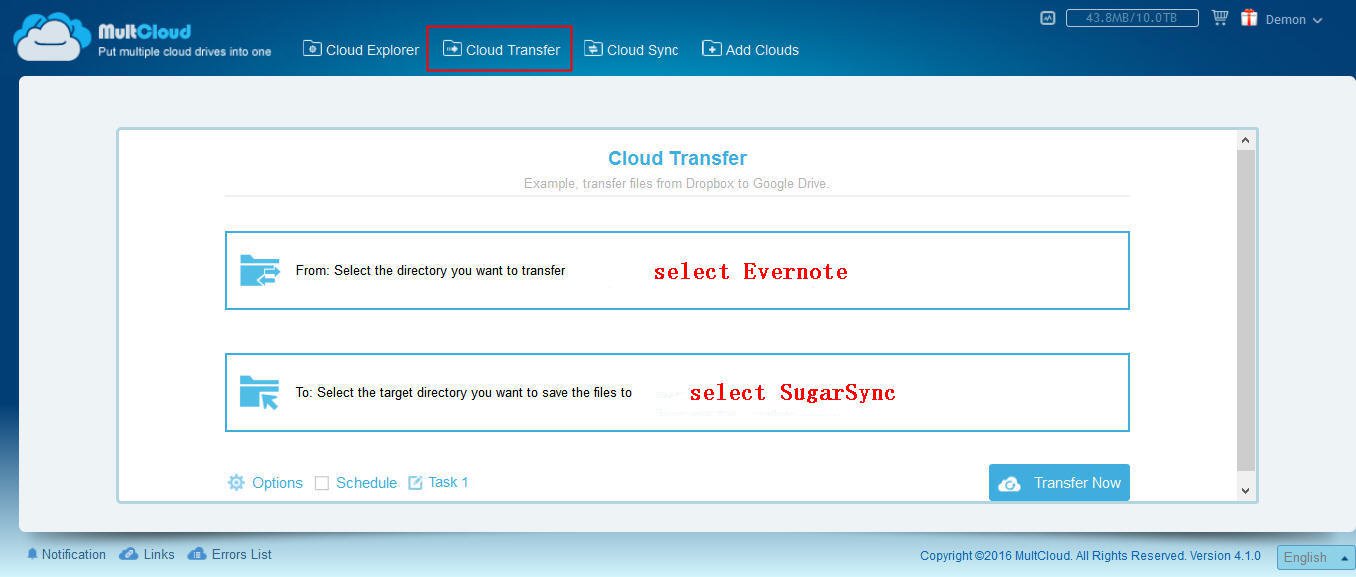1356x577 pixels.
Task: Click the vertical scrollbar thumb
Action: coord(1245,309)
